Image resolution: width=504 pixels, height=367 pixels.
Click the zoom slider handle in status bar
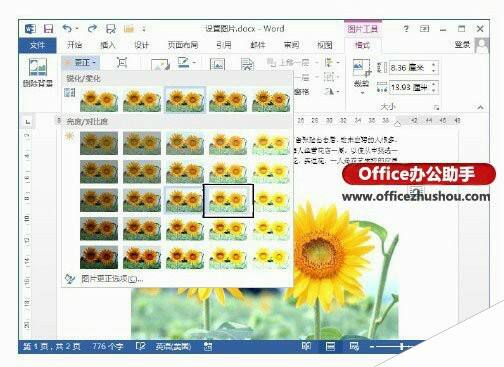coord(402,347)
